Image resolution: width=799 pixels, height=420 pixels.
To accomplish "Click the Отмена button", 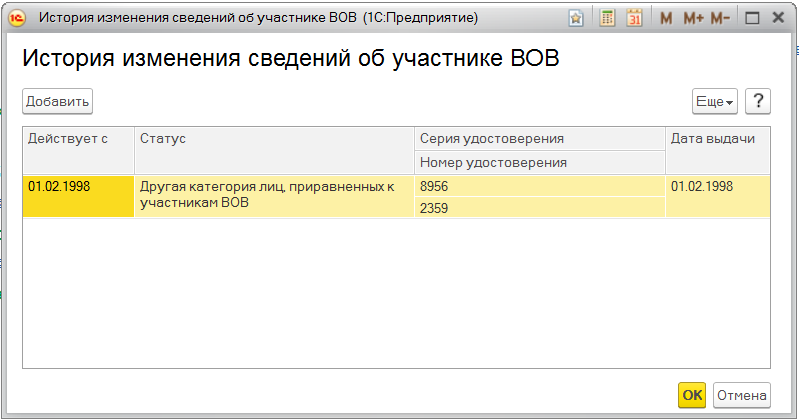I will tap(741, 395).
